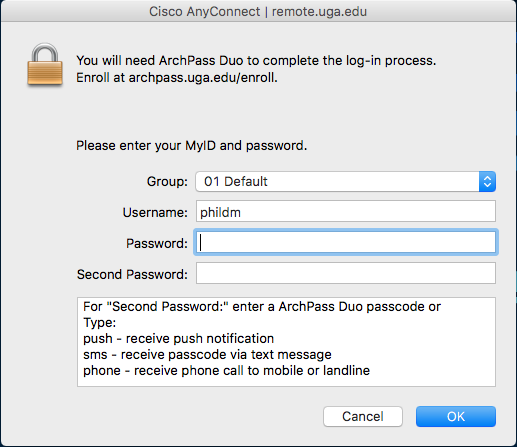The width and height of the screenshot is (517, 447).
Task: Cancel the AnyConnect login dialog
Action: (363, 416)
